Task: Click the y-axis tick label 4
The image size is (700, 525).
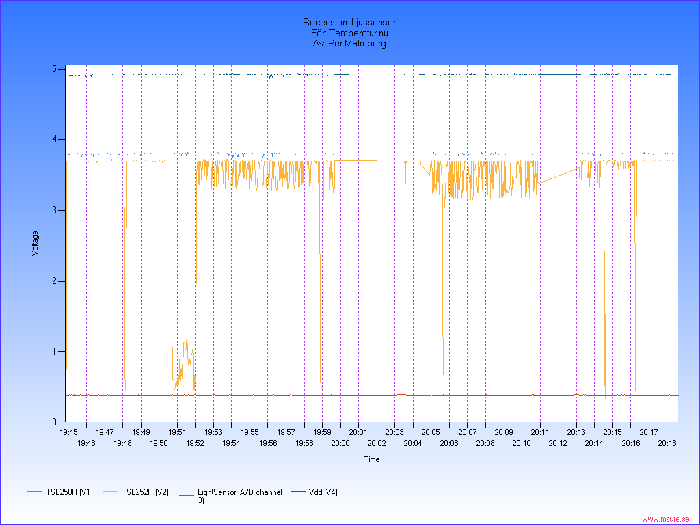Action: click(x=54, y=139)
